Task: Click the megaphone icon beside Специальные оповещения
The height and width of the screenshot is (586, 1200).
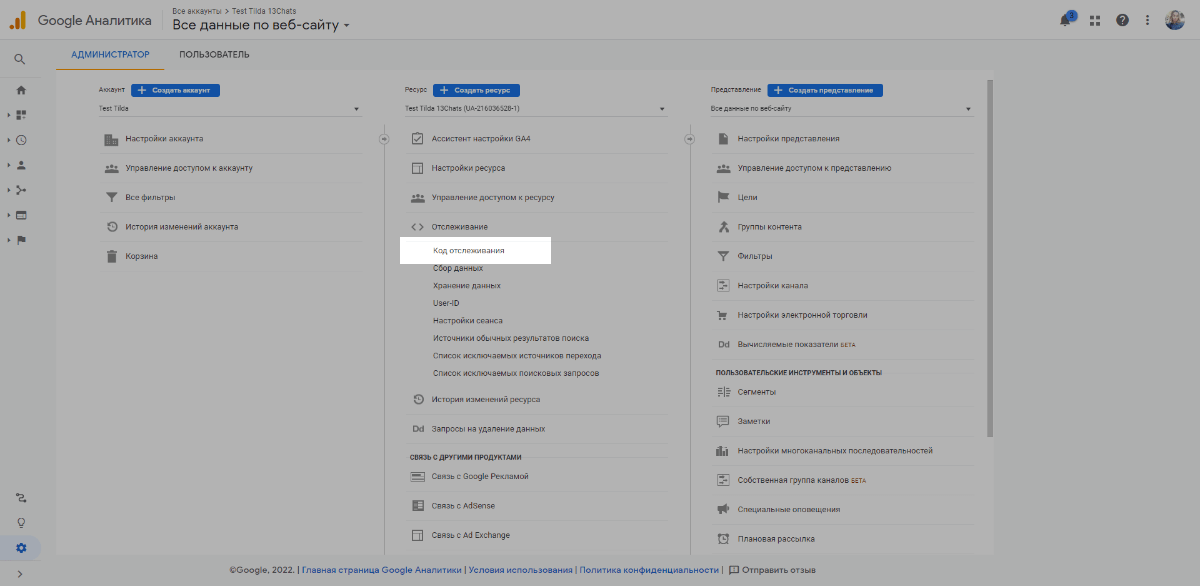Action: [x=724, y=509]
